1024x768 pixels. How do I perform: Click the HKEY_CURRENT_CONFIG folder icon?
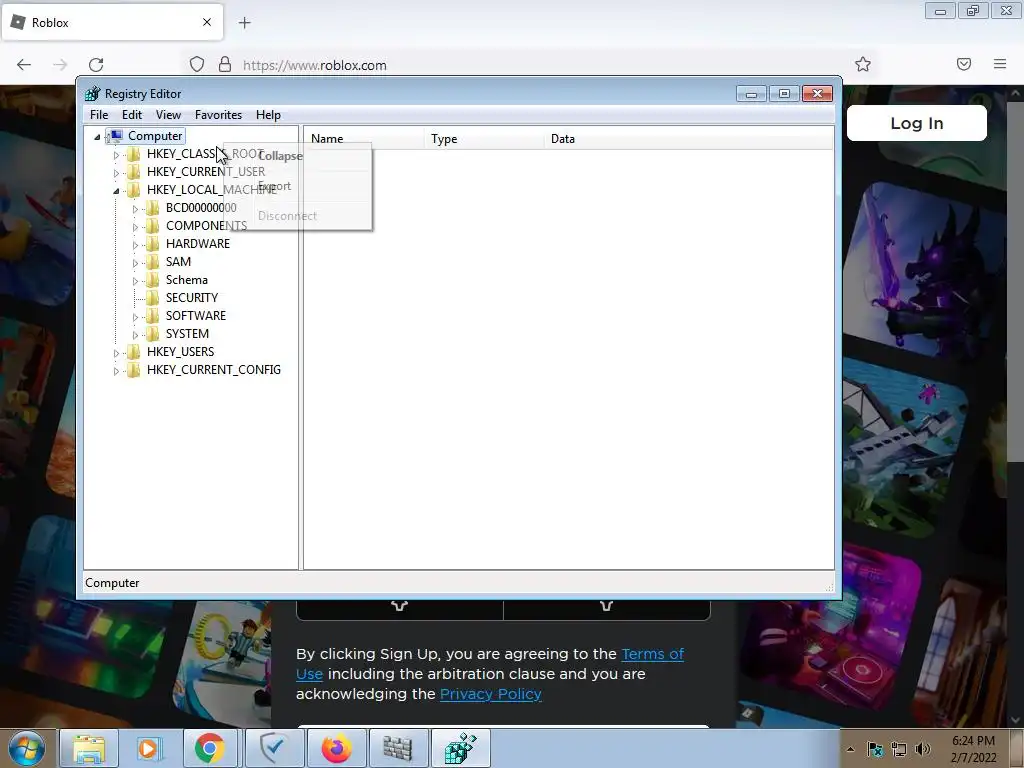click(133, 370)
